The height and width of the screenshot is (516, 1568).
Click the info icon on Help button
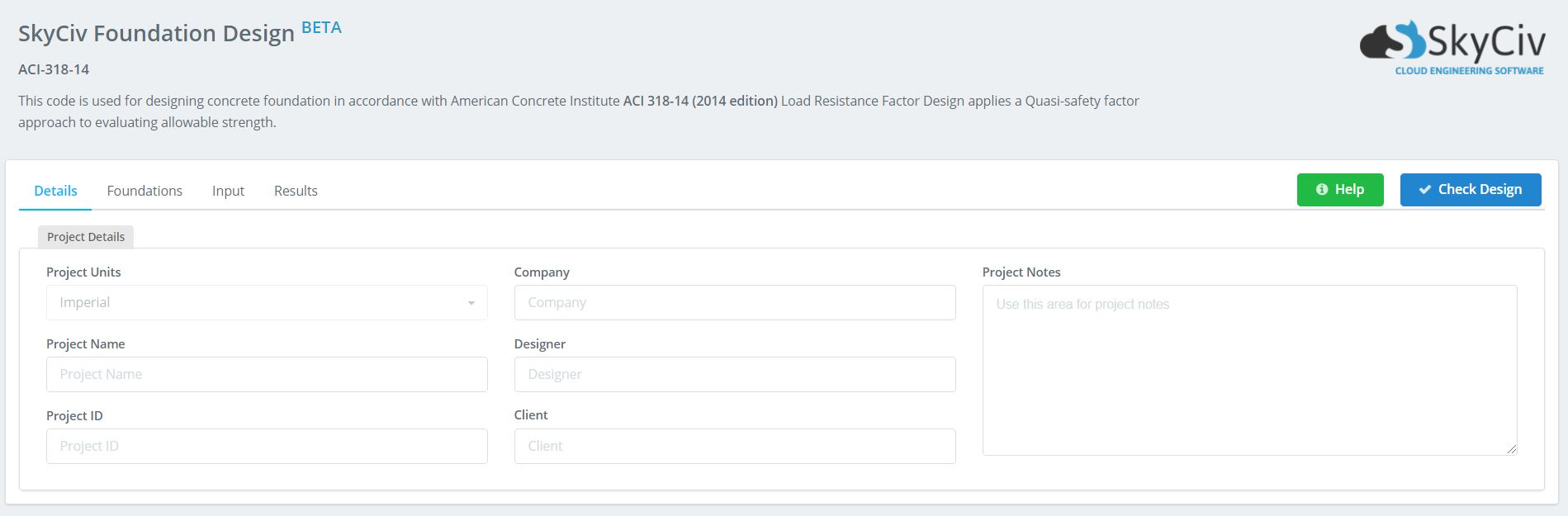click(1321, 190)
